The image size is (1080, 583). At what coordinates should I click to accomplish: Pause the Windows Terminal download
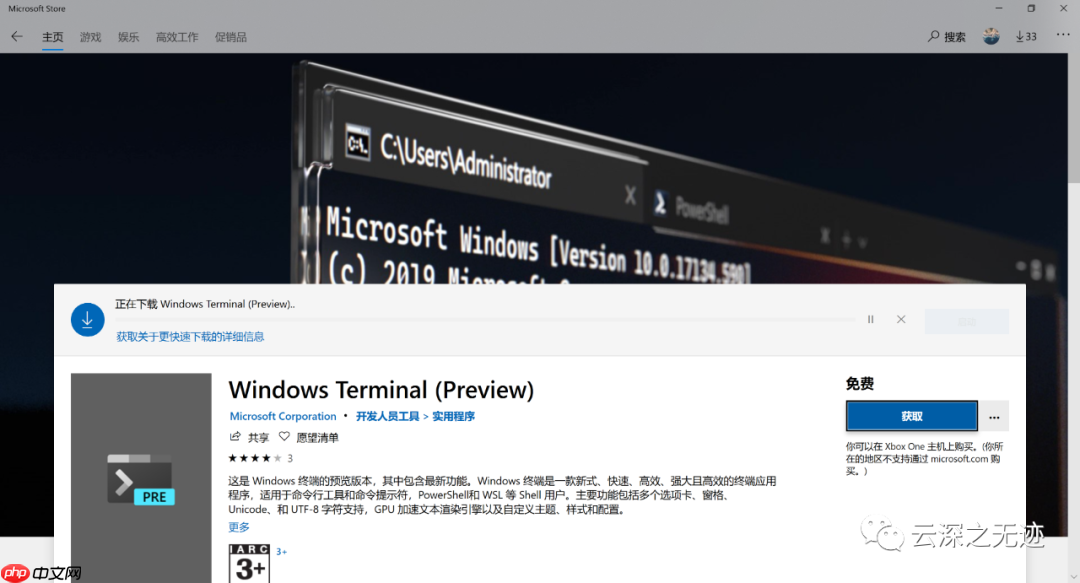(x=871, y=319)
